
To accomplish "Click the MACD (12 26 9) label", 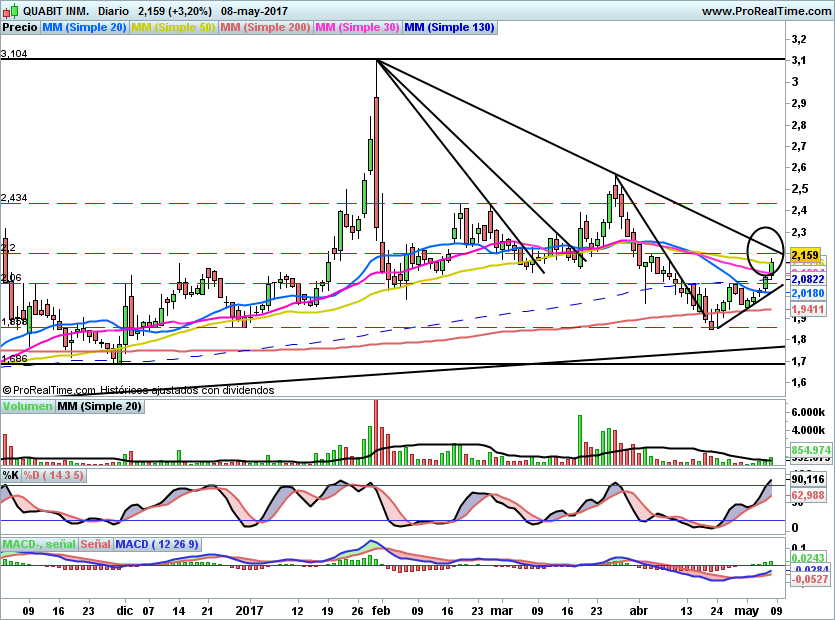I will (157, 544).
